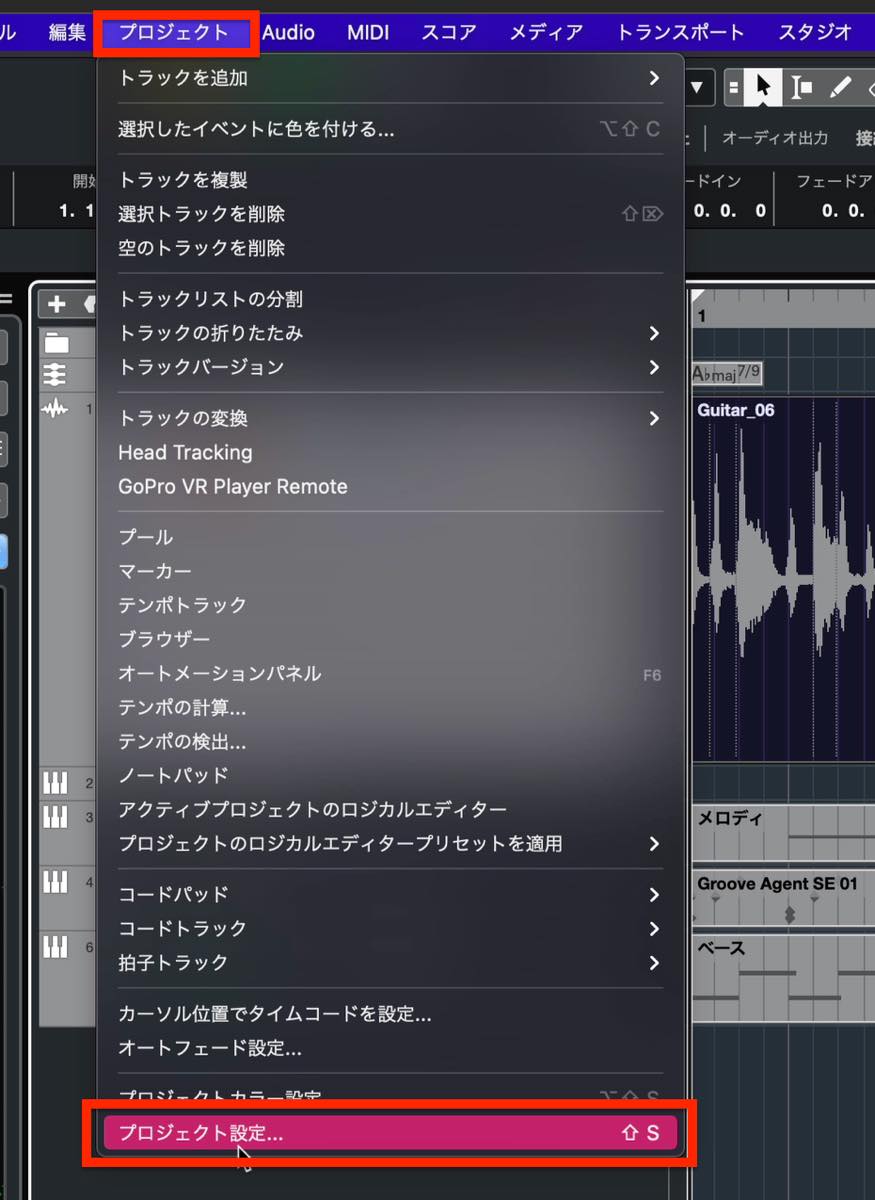Screen dimensions: 875x1200
Task: Open the トランスポート menu
Action: (x=680, y=32)
